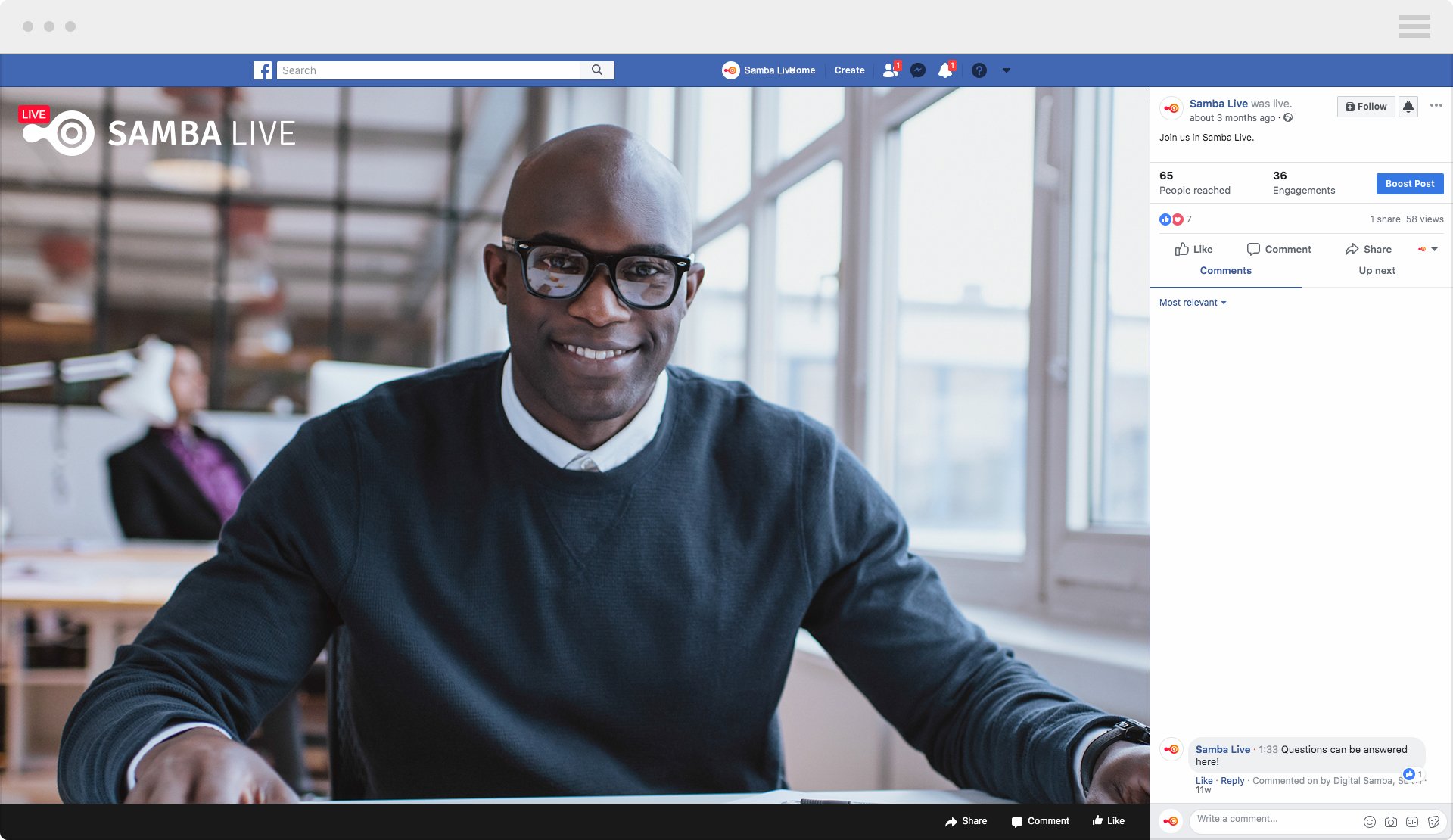Toggle the LIVE broadcast indicator badge
The width and height of the screenshot is (1453, 840).
pyautogui.click(x=33, y=113)
